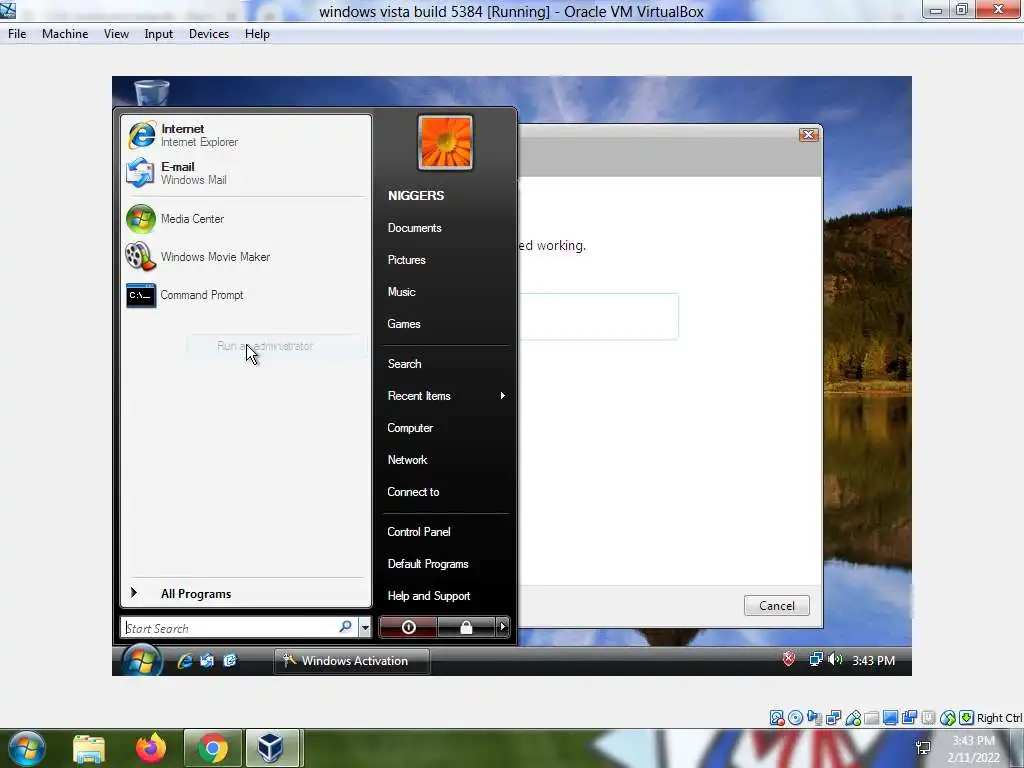
Task: Click the guest network tray icon
Action: 816,660
